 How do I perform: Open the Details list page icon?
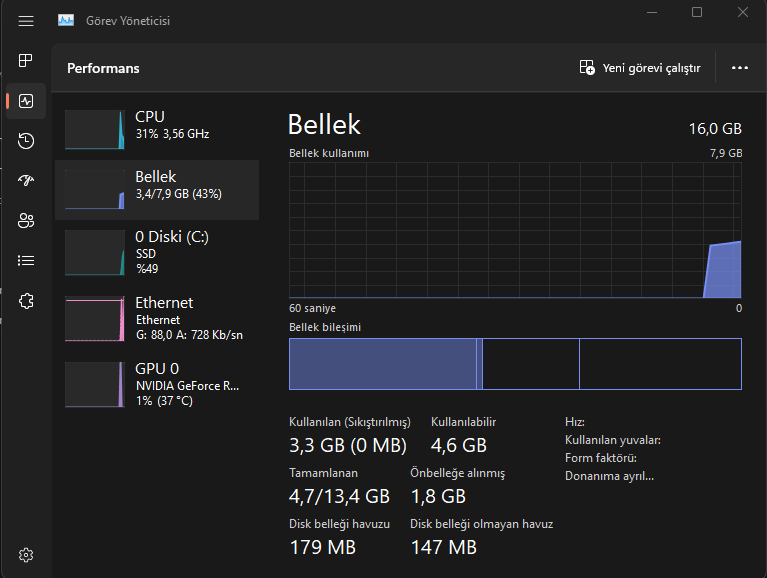pos(26,260)
